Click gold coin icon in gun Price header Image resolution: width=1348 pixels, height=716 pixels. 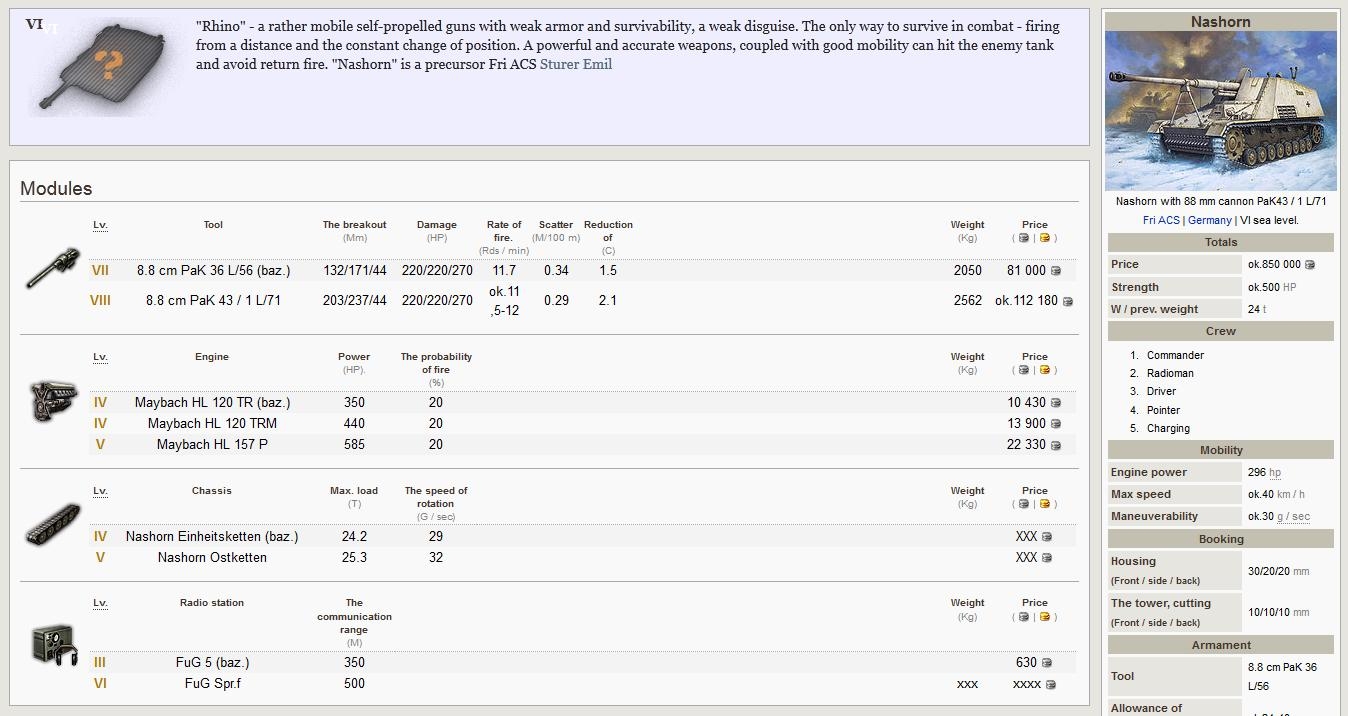1045,238
